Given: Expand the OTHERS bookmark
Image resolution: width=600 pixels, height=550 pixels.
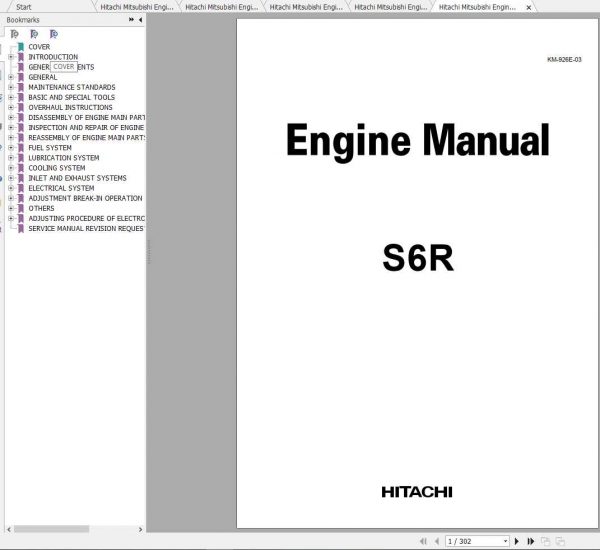Looking at the screenshot, I should (x=11, y=208).
